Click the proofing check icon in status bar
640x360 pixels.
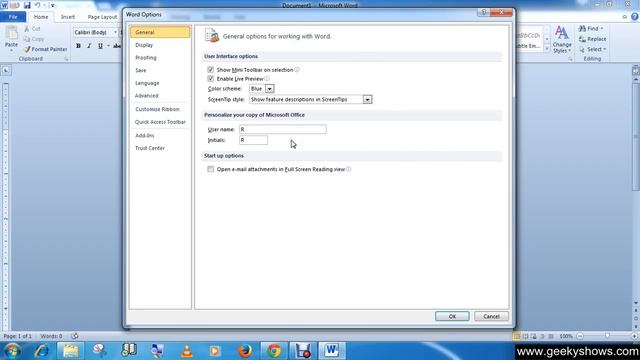75,336
